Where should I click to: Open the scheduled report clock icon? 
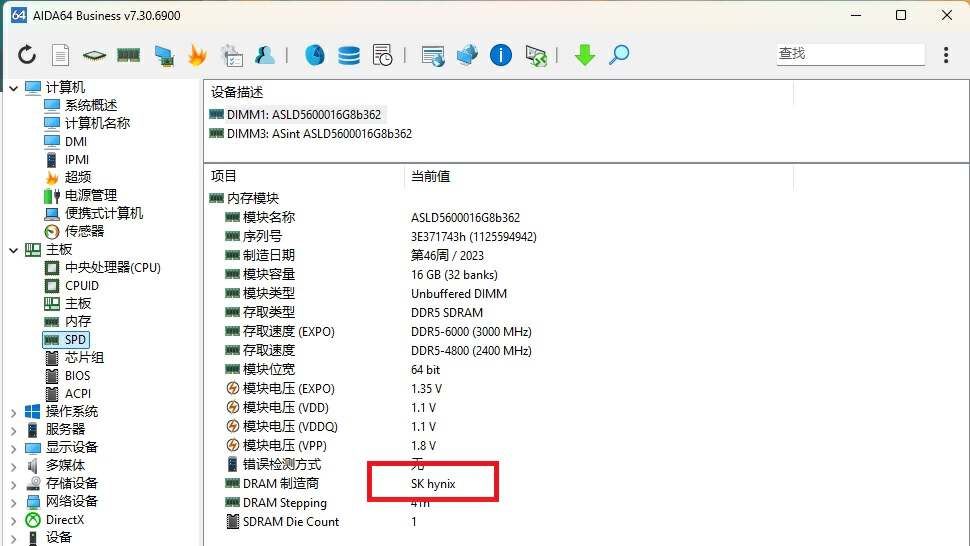[382, 55]
